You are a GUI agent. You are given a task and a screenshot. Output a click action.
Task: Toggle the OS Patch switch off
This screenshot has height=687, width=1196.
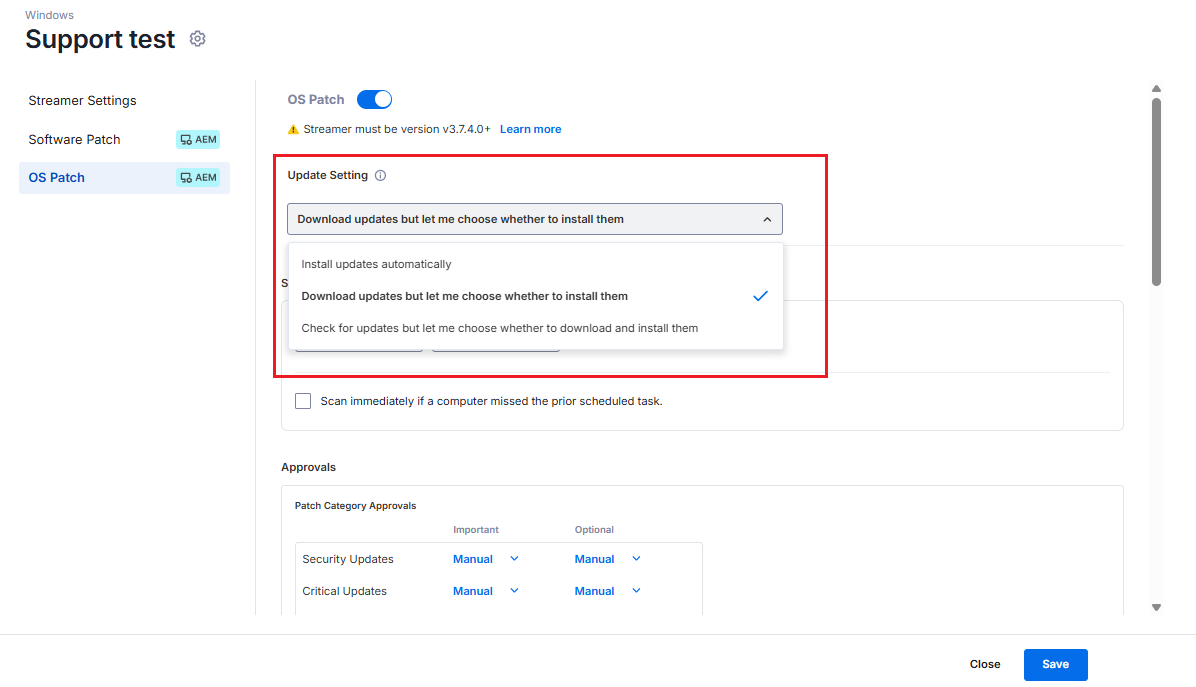[375, 99]
